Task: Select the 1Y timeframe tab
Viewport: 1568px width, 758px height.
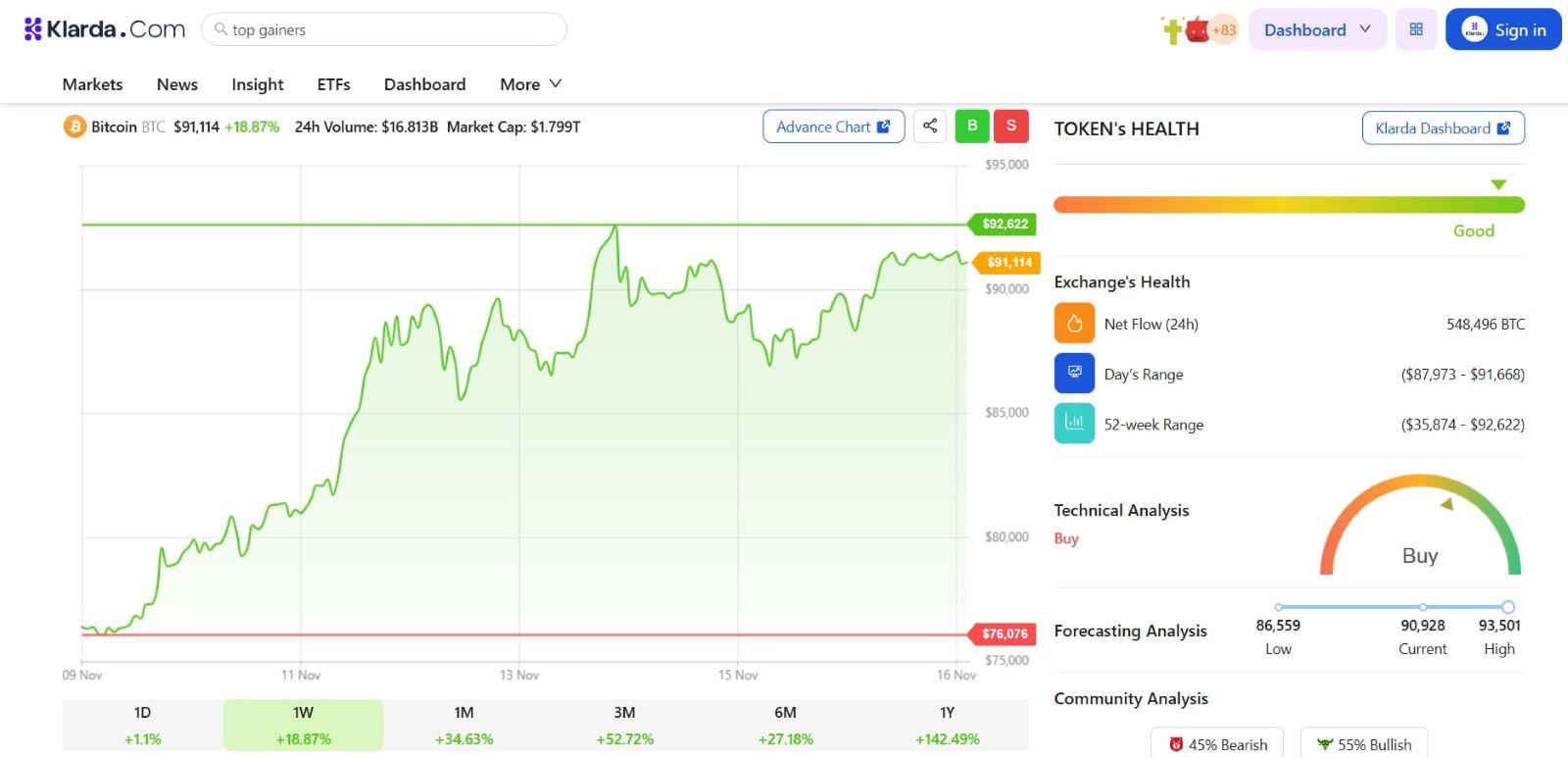Action: (x=947, y=725)
